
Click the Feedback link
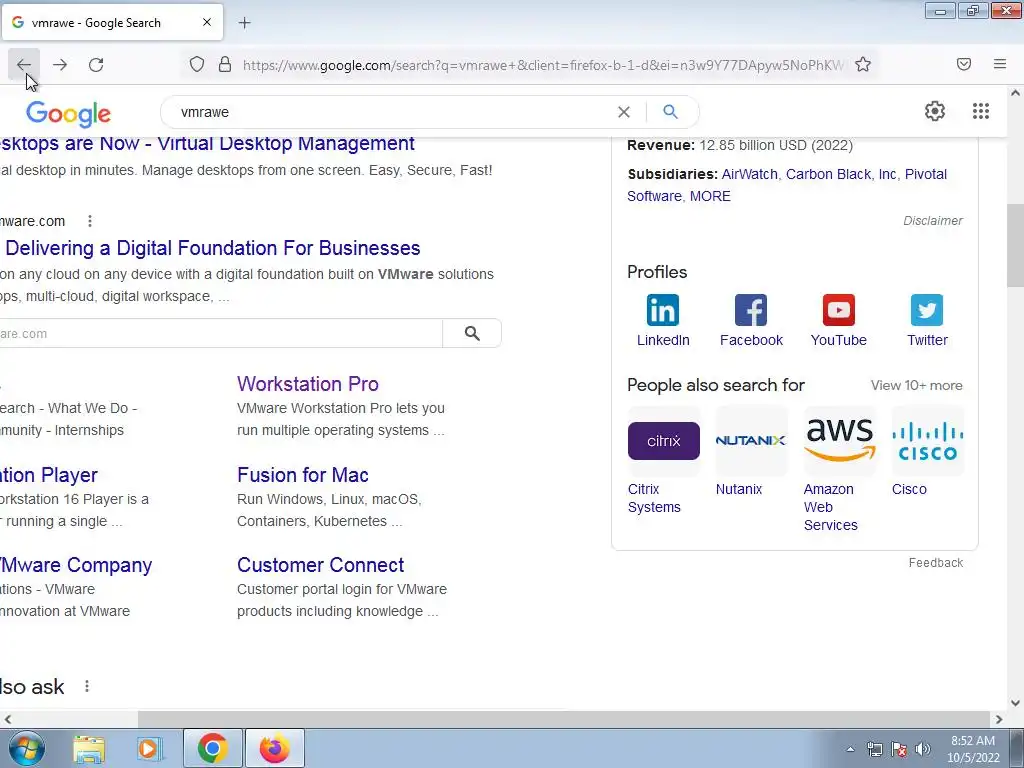coord(935,562)
